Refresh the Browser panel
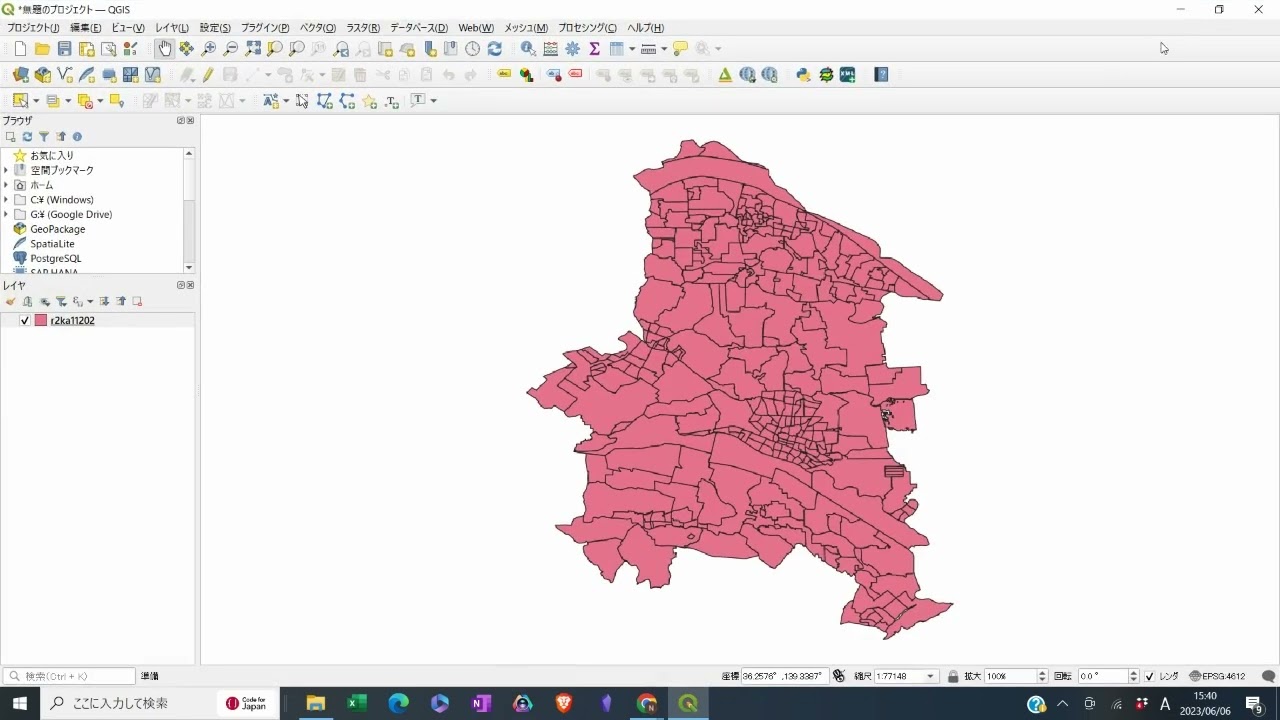Screen dimensions: 1280x720 pyautogui.click(x=27, y=136)
